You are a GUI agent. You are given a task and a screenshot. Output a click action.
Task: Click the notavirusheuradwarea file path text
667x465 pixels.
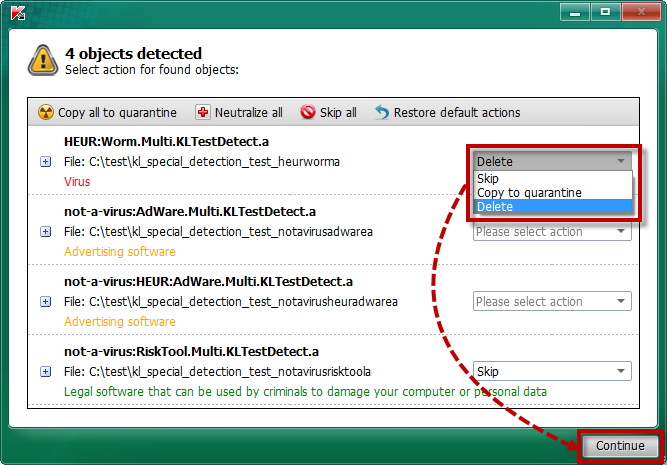pyautogui.click(x=231, y=302)
